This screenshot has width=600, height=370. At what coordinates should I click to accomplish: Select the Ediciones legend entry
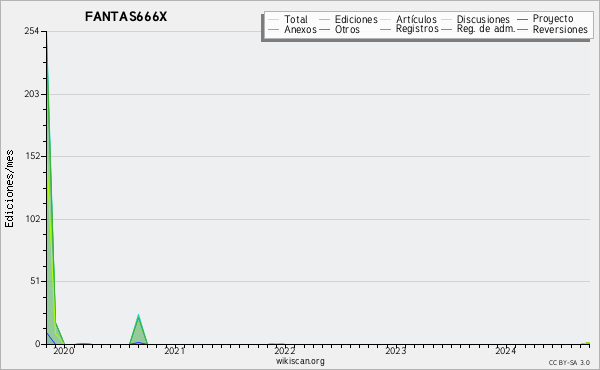(348, 19)
